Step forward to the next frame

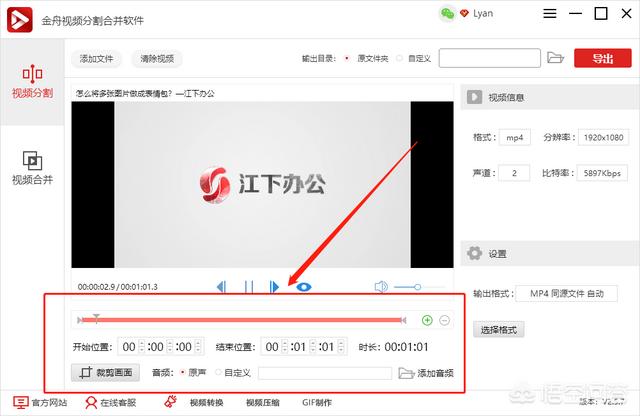coord(275,287)
